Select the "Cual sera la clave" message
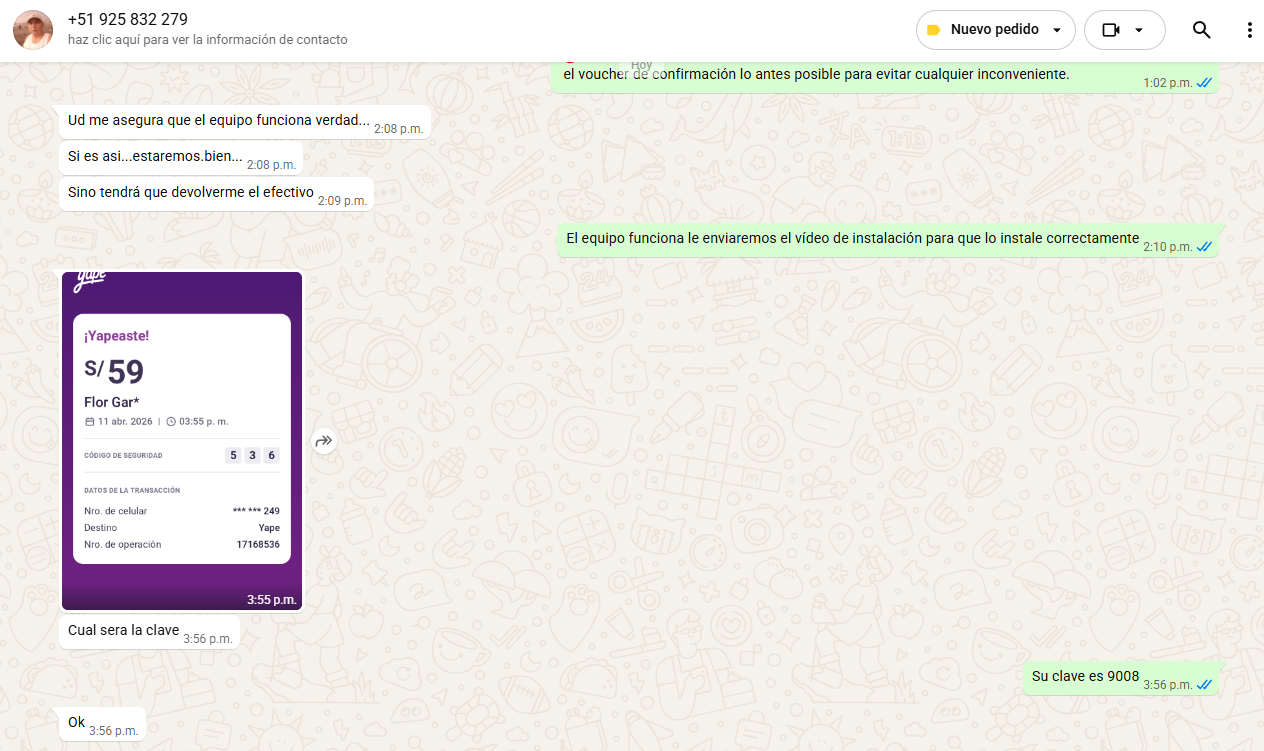 [124, 631]
